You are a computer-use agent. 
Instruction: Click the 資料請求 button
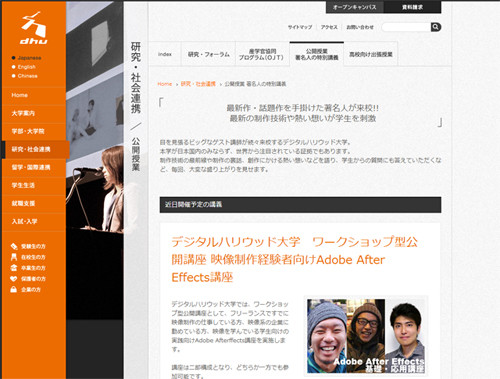[412, 7]
